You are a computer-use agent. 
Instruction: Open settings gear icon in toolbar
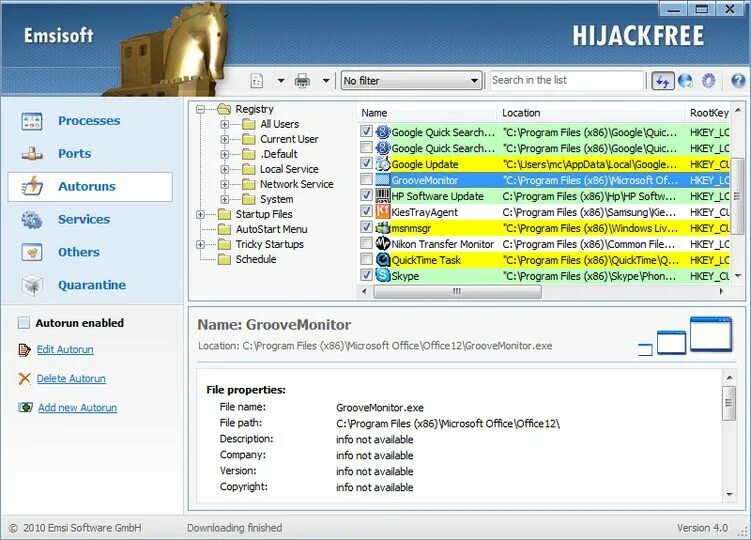tap(708, 80)
